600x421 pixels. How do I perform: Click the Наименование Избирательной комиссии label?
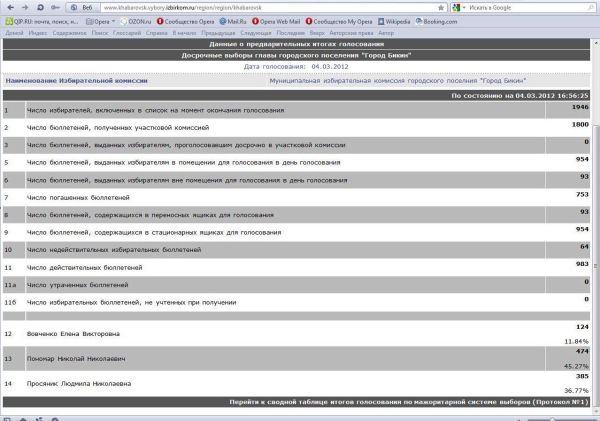(x=76, y=78)
